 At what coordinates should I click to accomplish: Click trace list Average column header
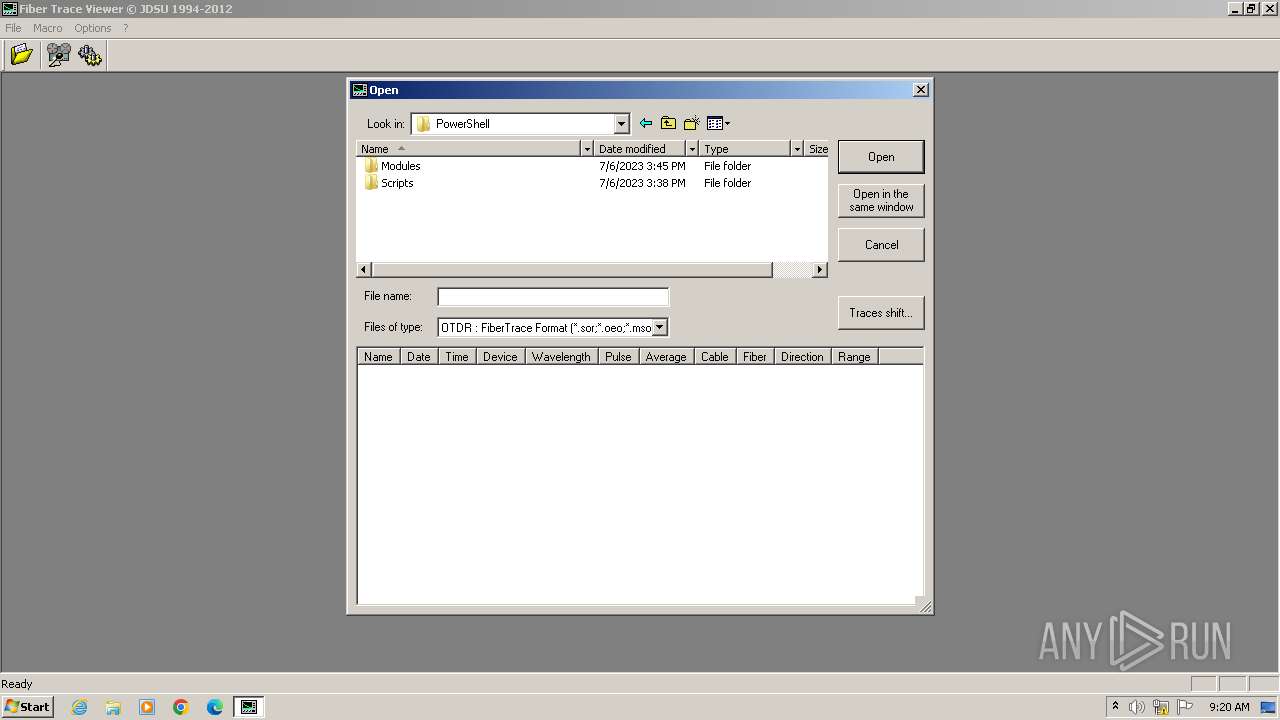point(666,357)
